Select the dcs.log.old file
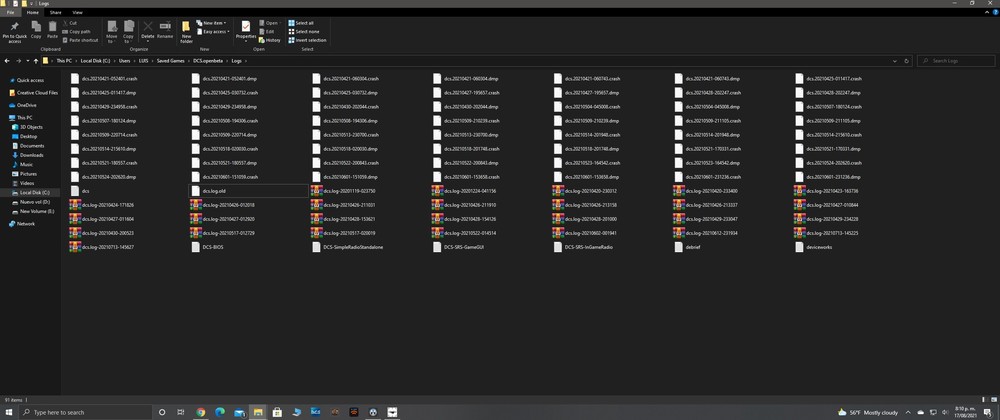 (x=214, y=191)
